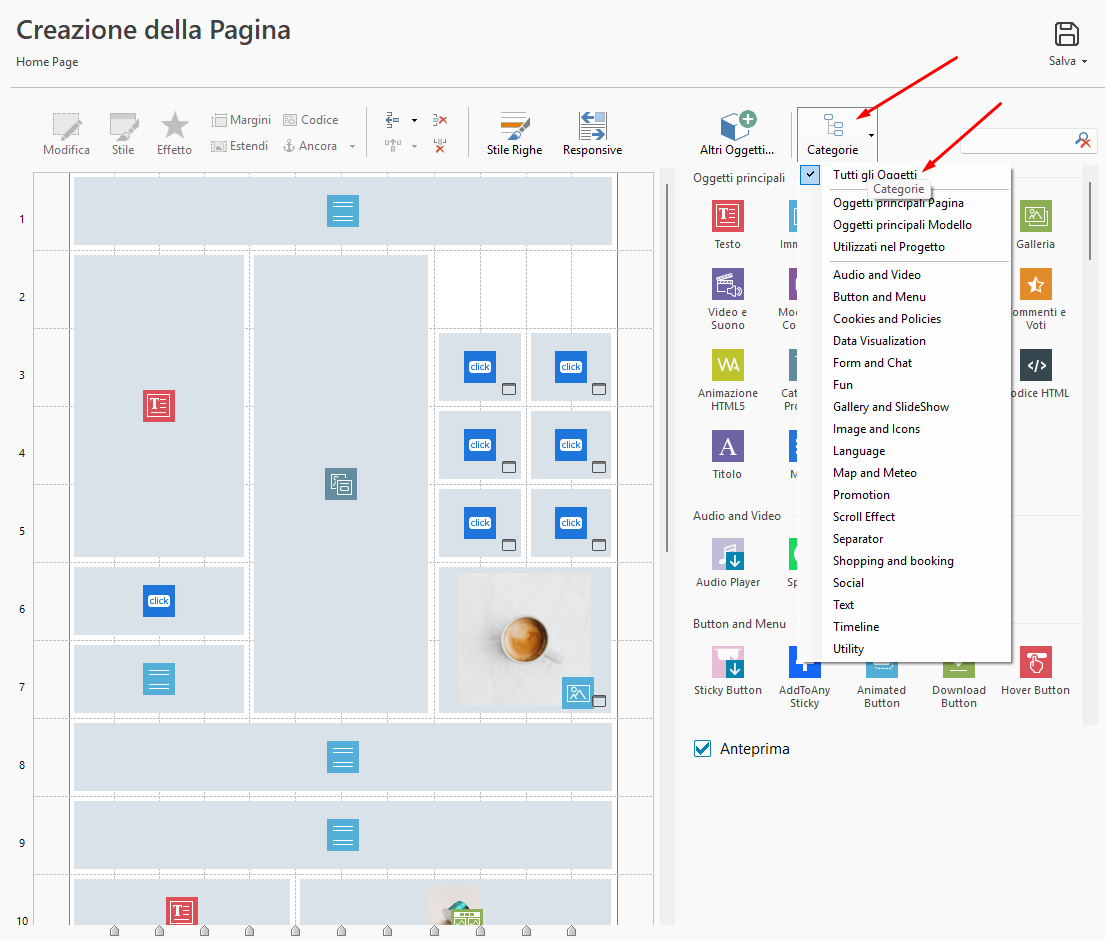Choose Gallery and SlideShow category

[x=890, y=407]
